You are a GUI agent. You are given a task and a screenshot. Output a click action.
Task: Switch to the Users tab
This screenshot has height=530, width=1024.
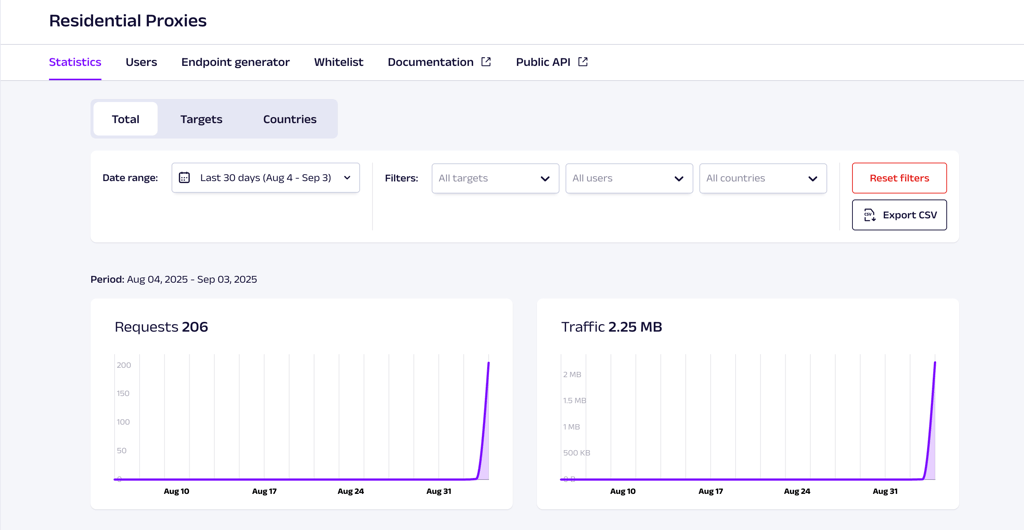[x=141, y=62]
